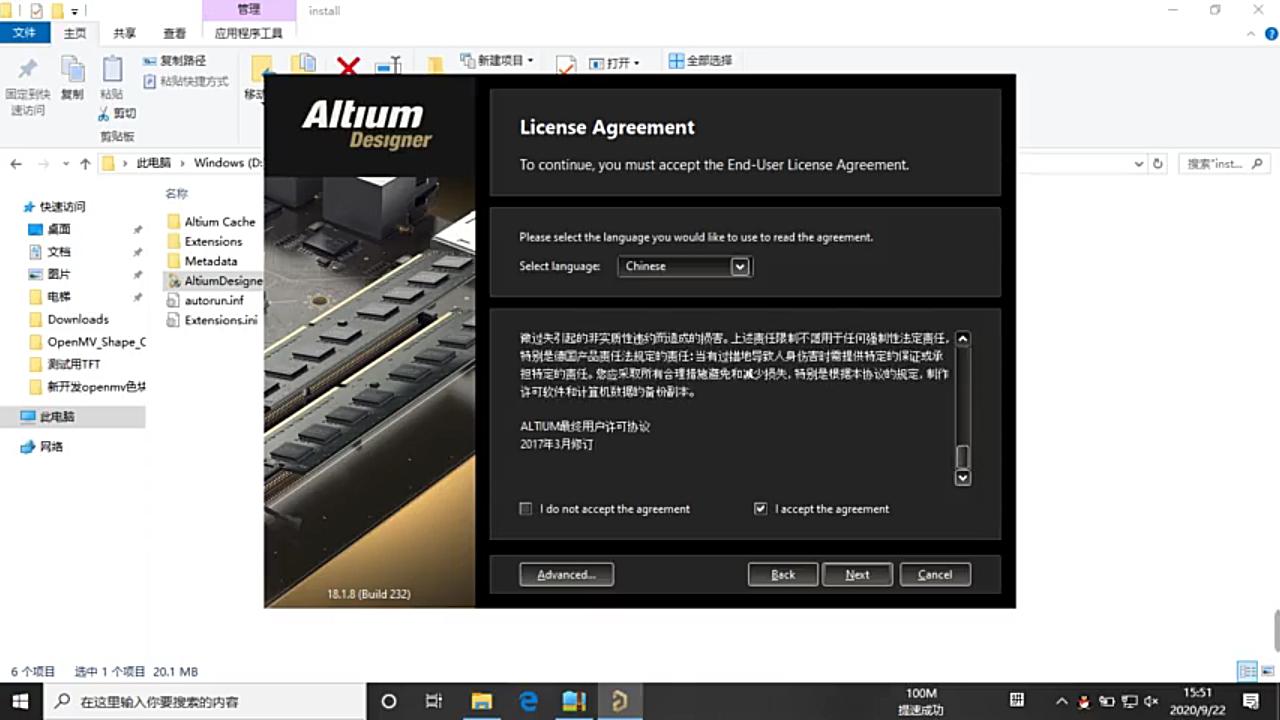Open the 新建项目 dropdown in ribbon
Image resolution: width=1280 pixels, height=720 pixels.
(x=497, y=61)
